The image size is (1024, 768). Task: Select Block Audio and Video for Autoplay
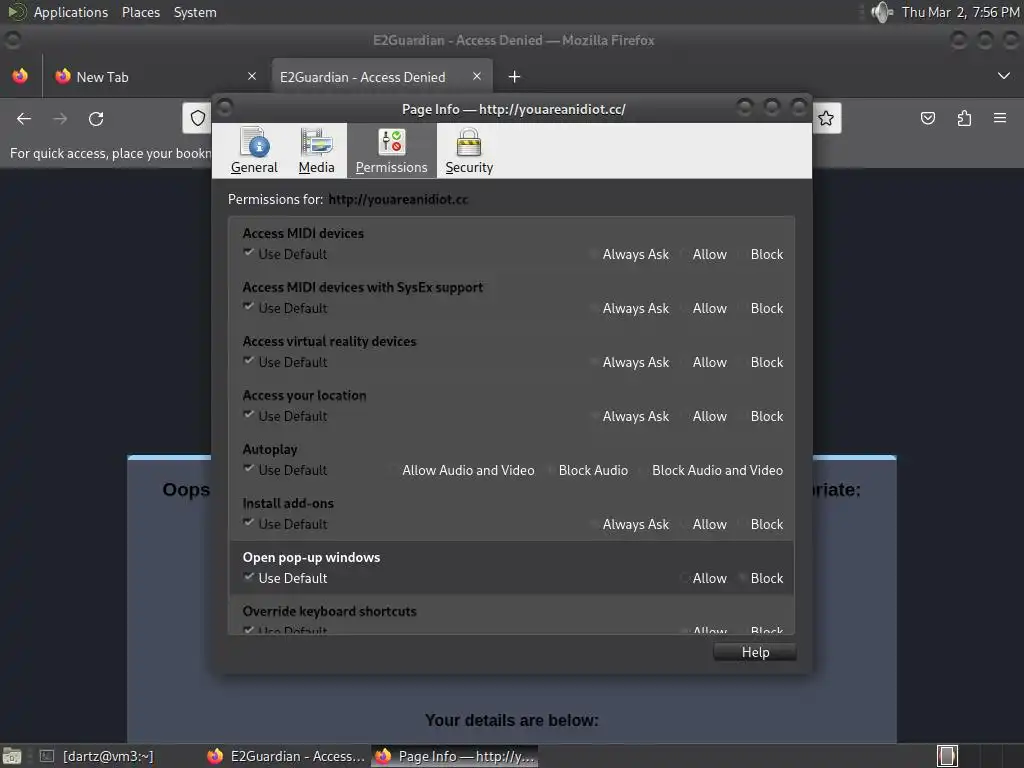coord(711,470)
